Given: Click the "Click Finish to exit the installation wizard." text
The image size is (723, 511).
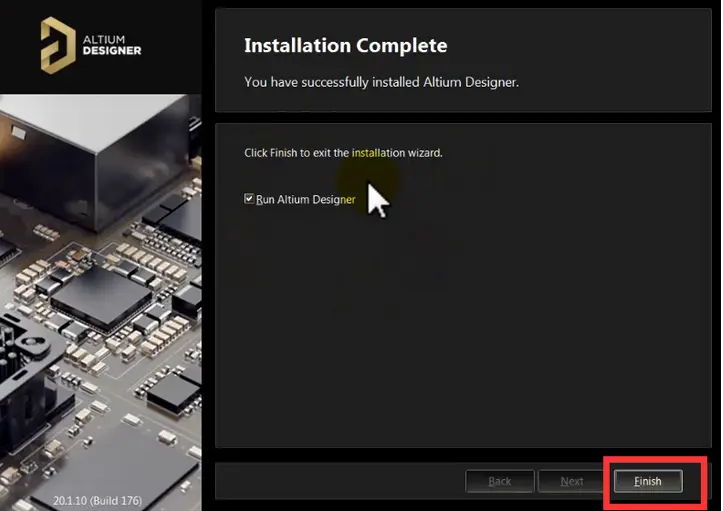Looking at the screenshot, I should (x=343, y=153).
